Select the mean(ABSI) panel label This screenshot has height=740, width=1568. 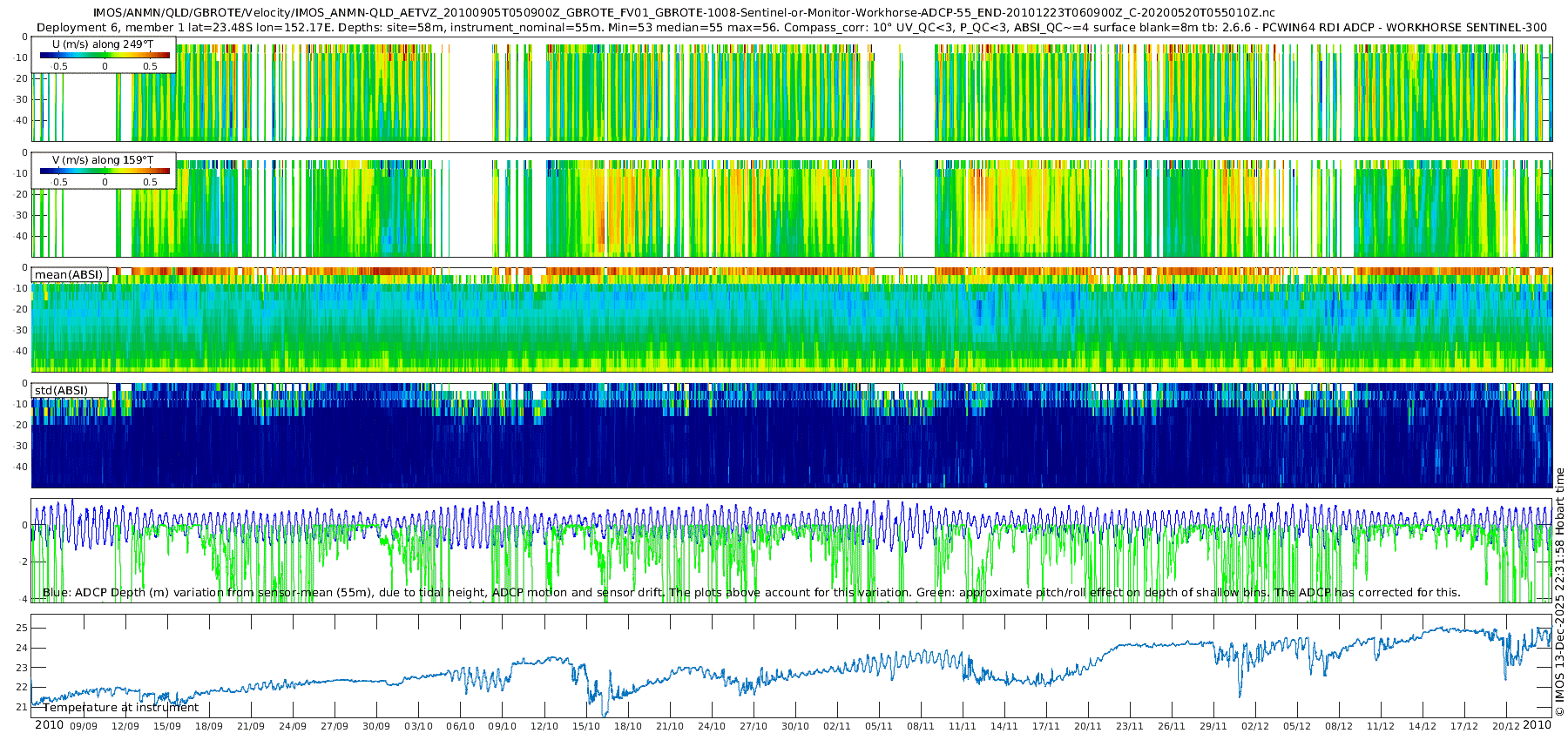pos(69,275)
